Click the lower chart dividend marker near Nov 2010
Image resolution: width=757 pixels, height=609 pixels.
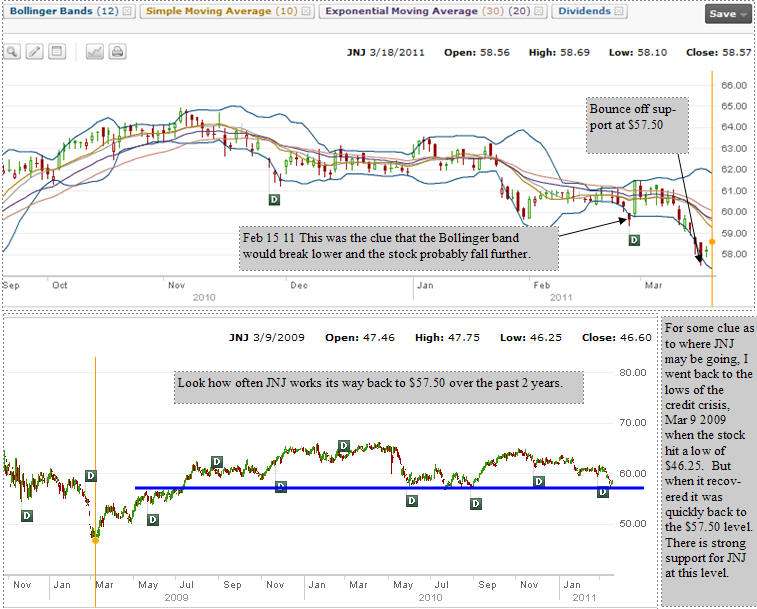coord(539,481)
